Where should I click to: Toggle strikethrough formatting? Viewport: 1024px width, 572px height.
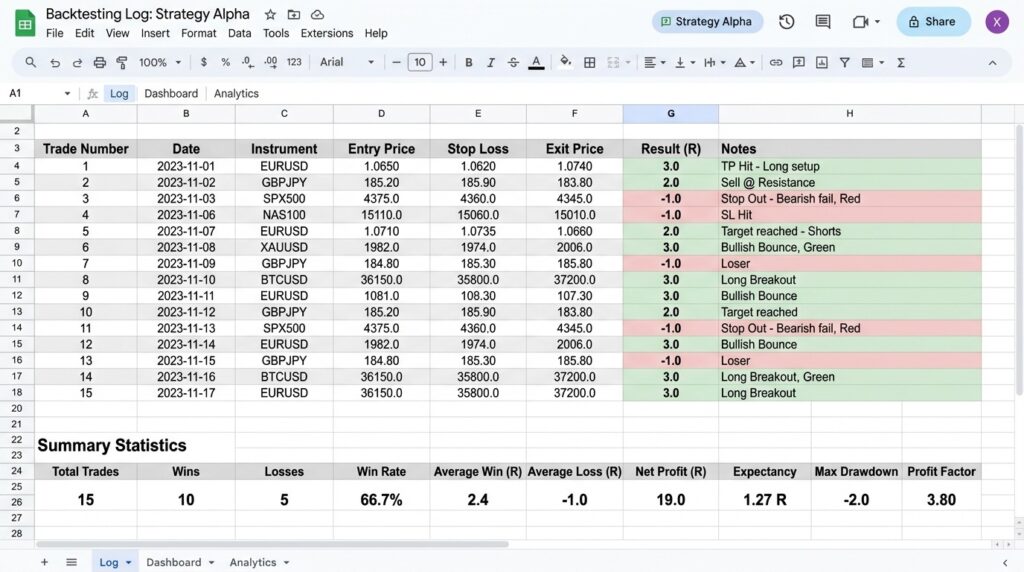513,62
